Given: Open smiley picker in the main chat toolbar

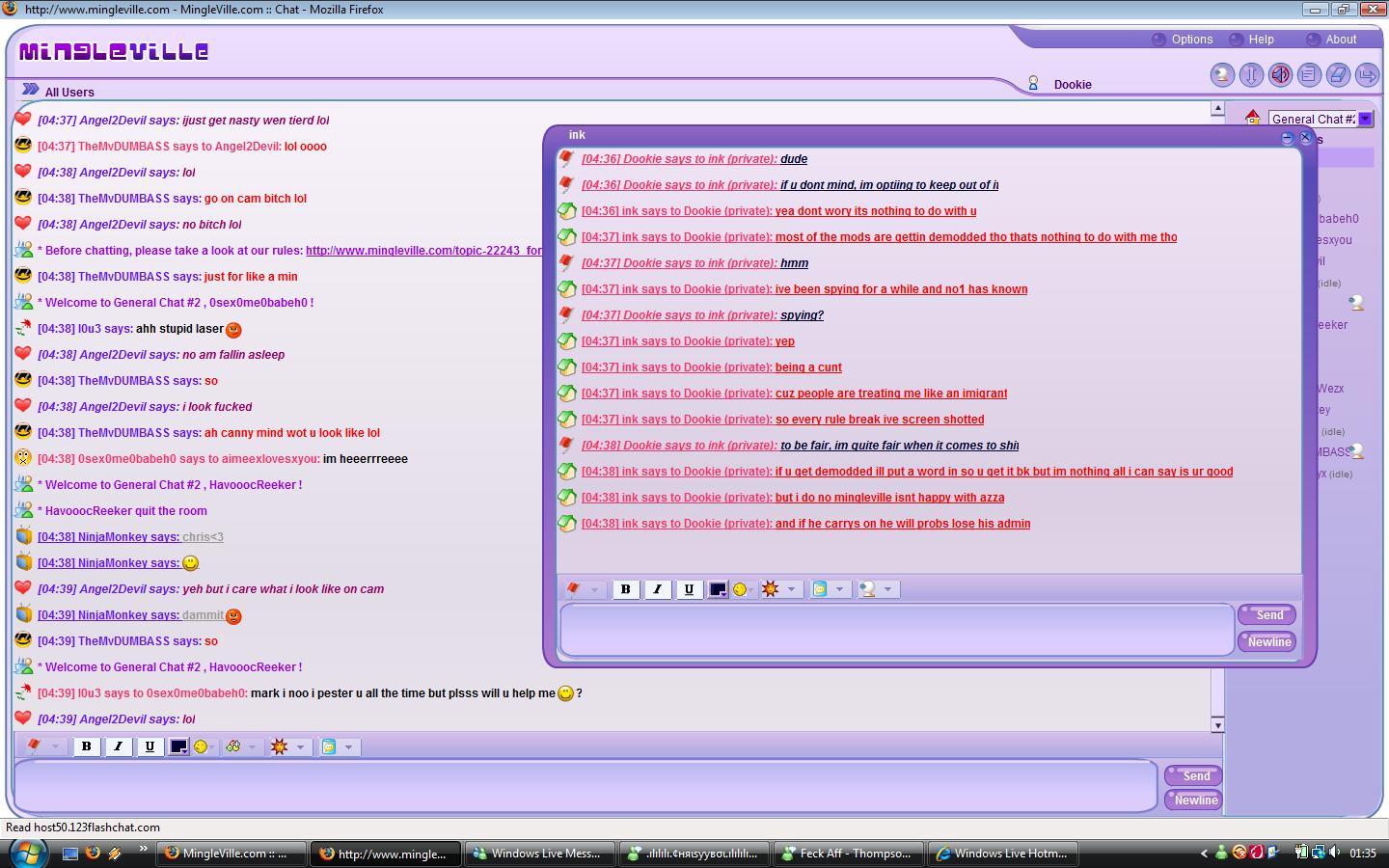Looking at the screenshot, I should coord(202,746).
